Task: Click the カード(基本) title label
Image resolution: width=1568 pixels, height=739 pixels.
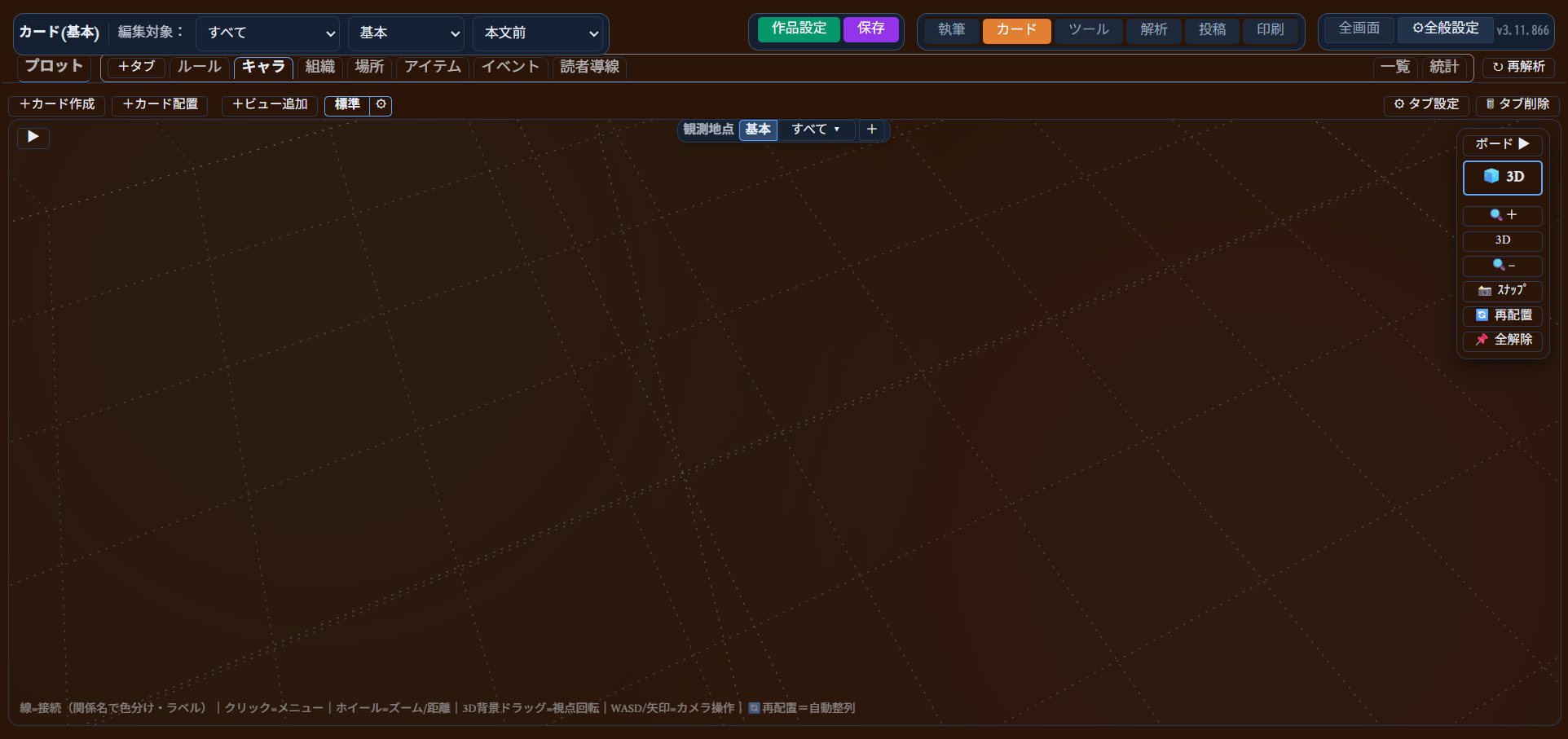Action: [x=59, y=33]
